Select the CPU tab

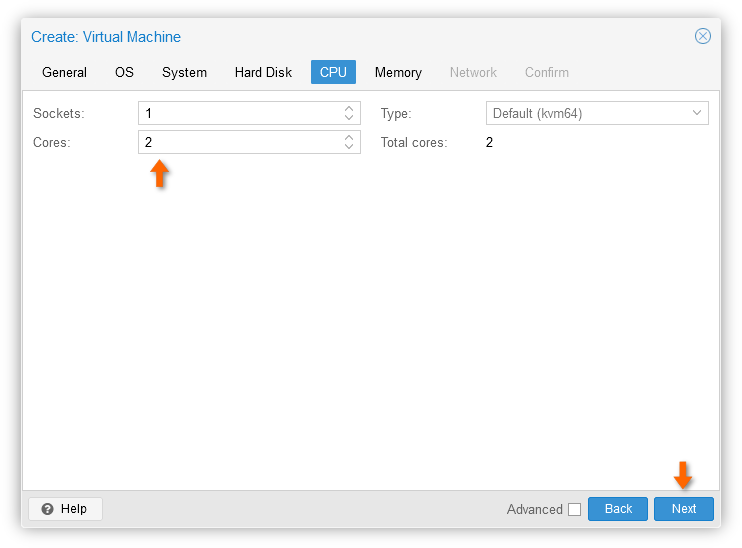(x=333, y=72)
